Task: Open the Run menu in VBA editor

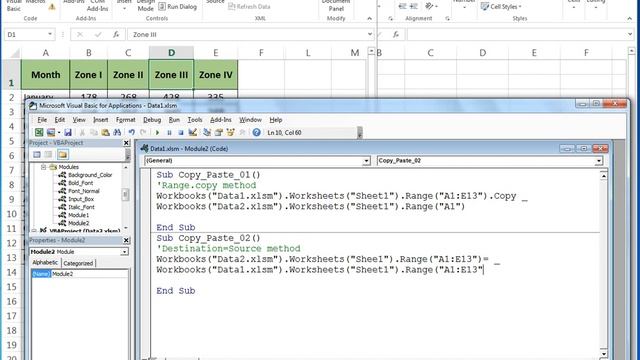Action: [x=174, y=120]
